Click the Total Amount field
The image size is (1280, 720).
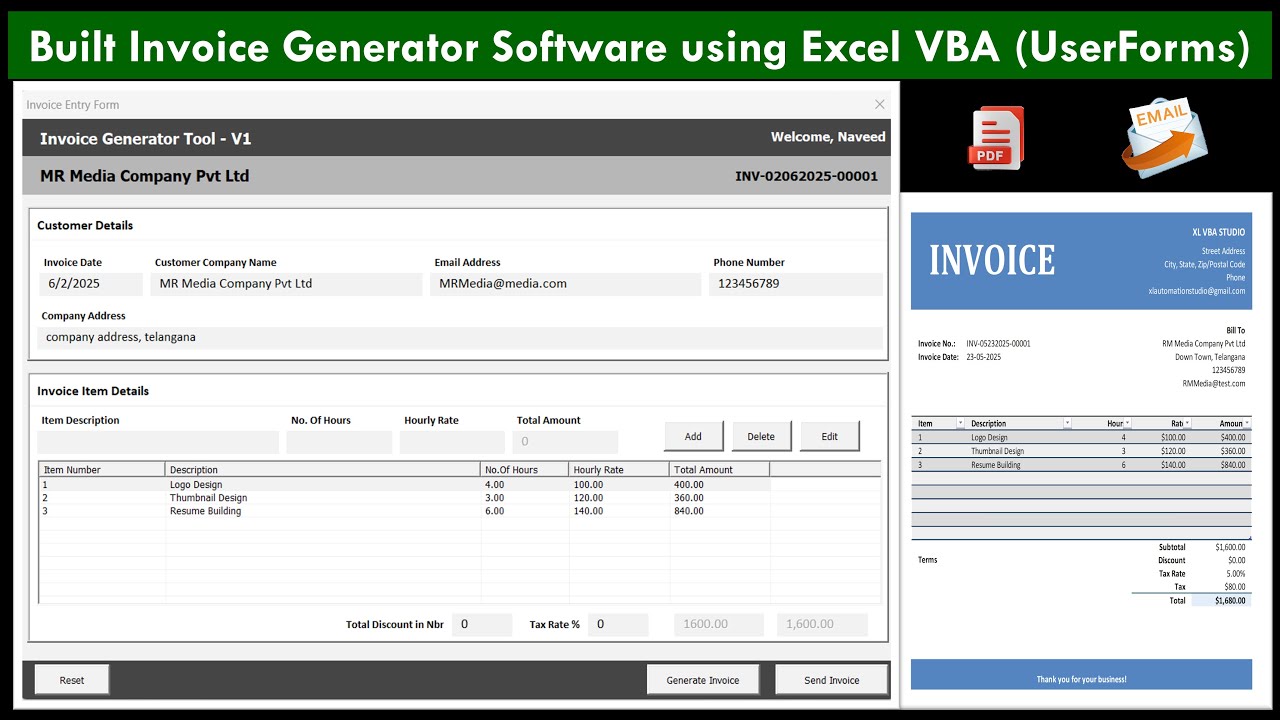[565, 442]
